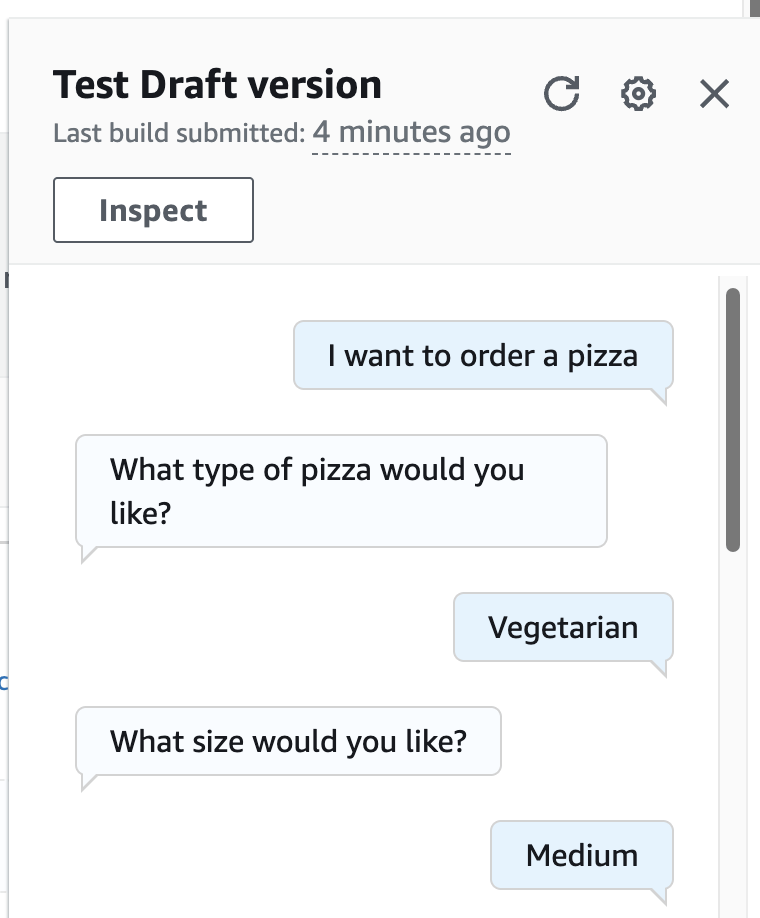Click the "4 minutes ago" build timestamp
Viewport: 760px width, 918px height.
[411, 133]
